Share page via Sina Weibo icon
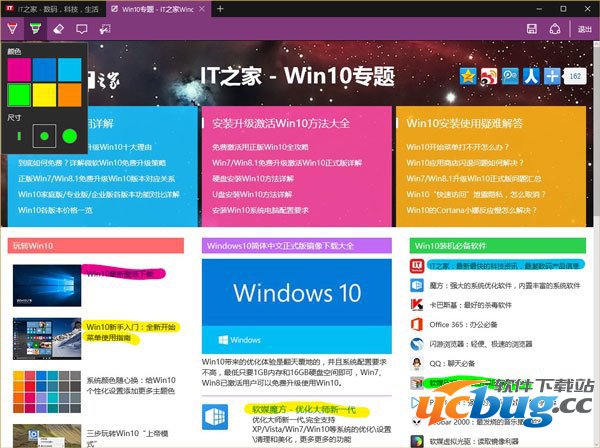The width and height of the screenshot is (600, 448). (x=489, y=76)
